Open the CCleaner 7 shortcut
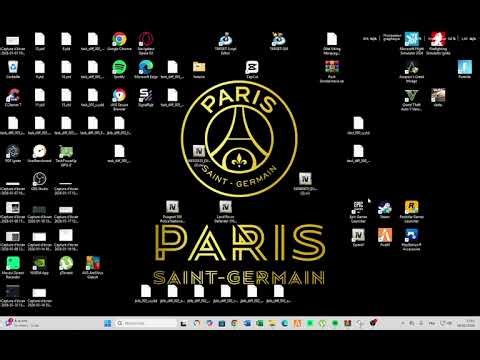The width and height of the screenshot is (480, 360). click(13, 97)
